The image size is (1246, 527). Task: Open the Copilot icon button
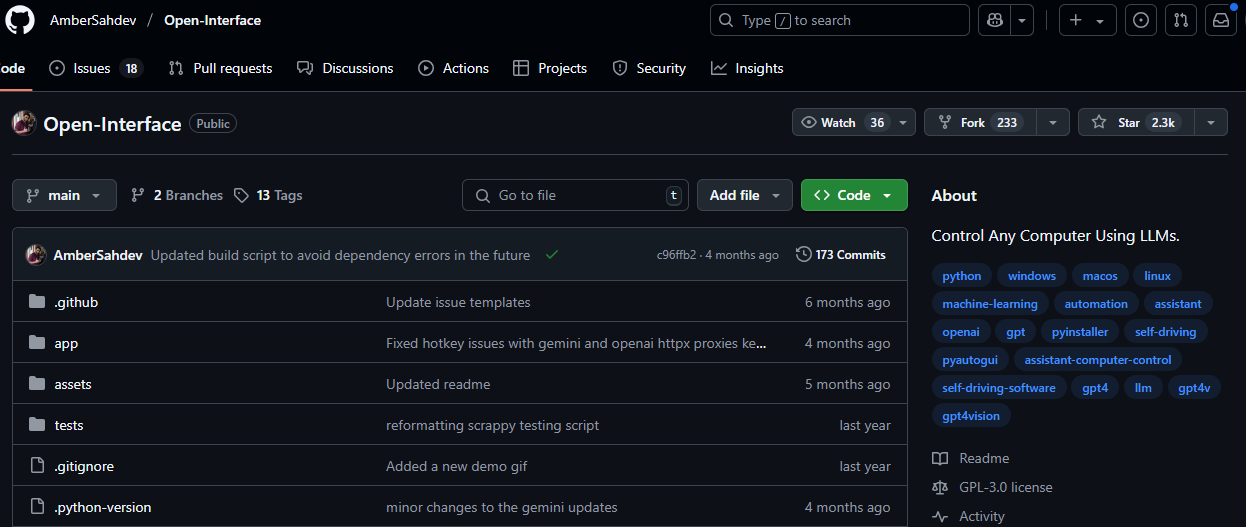click(x=995, y=20)
